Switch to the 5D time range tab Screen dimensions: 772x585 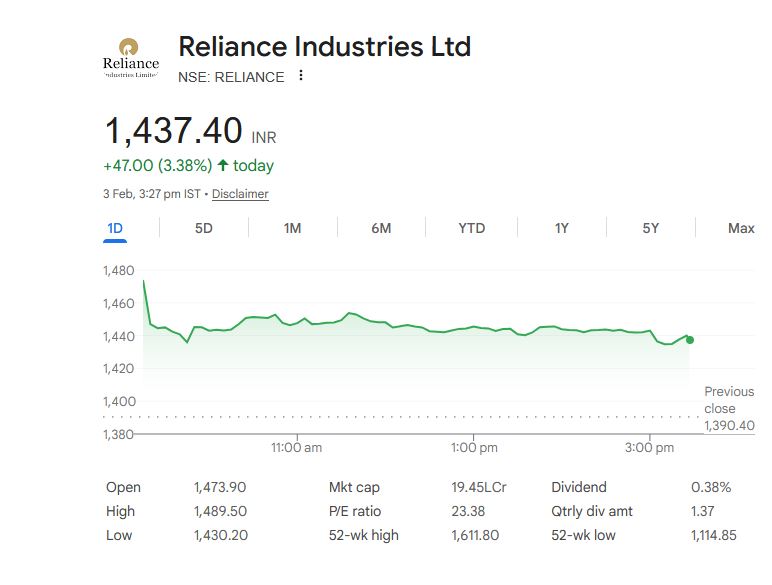204,228
